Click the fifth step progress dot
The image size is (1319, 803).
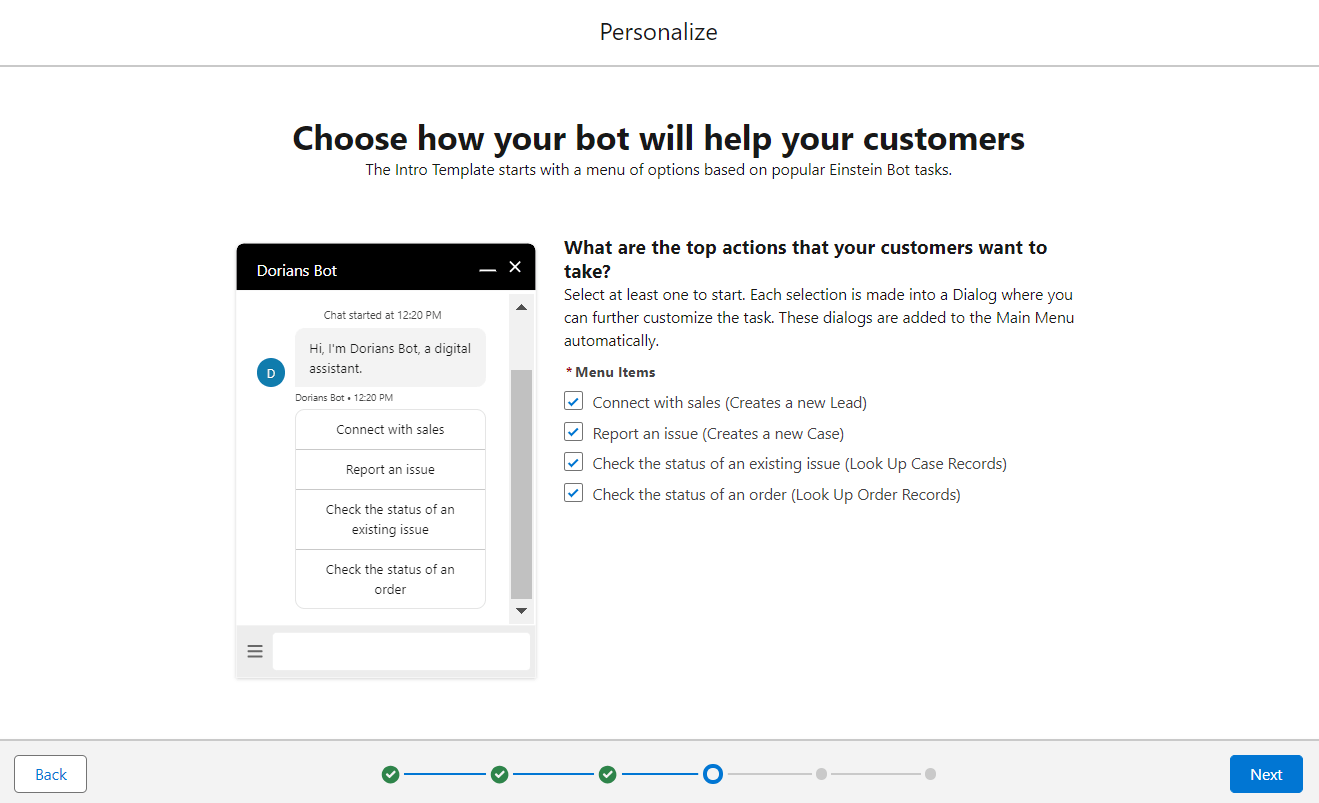point(821,774)
